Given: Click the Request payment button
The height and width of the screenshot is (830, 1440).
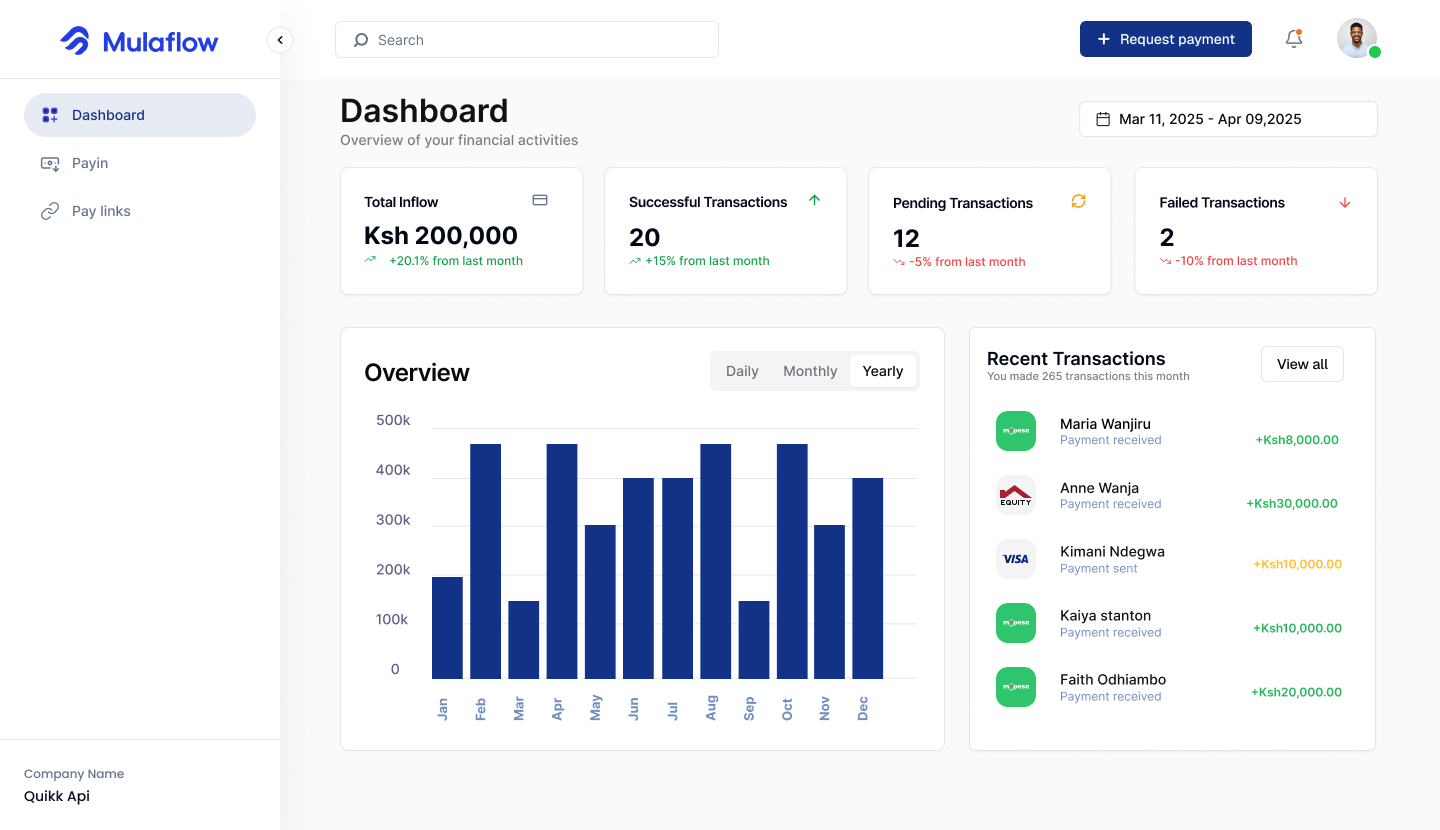Looking at the screenshot, I should [x=1166, y=38].
